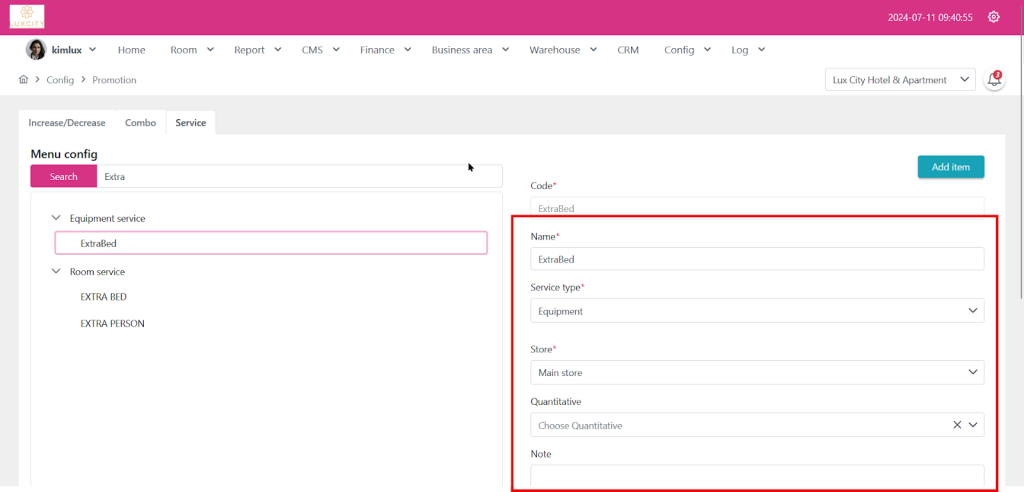
Task: Open the Finance menu
Action: pos(384,50)
